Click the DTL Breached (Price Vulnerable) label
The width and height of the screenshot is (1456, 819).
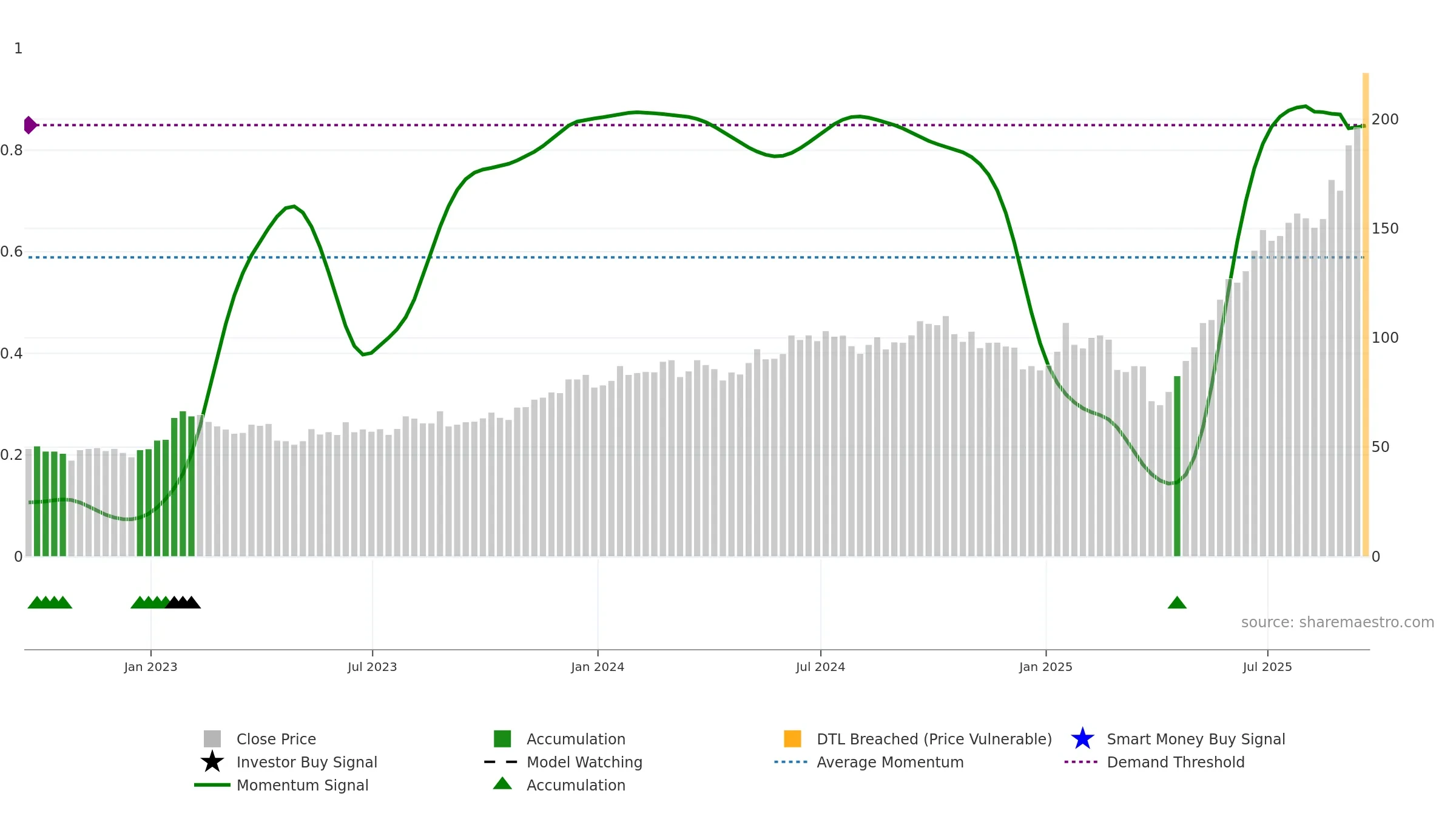tap(934, 739)
